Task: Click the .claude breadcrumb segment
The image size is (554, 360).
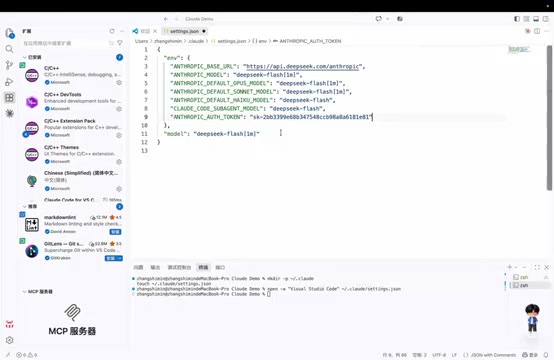Action: pyautogui.click(x=196, y=41)
